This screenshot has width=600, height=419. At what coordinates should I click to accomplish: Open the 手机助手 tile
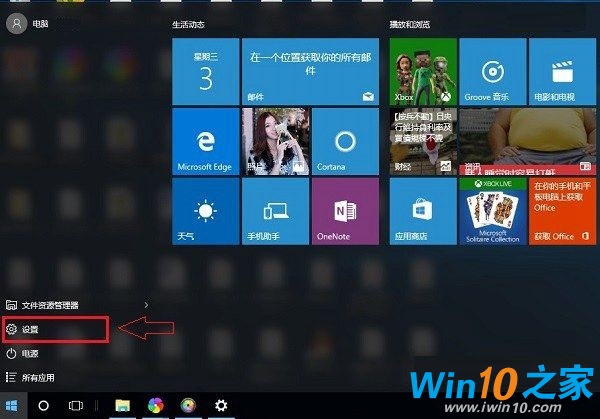click(276, 211)
